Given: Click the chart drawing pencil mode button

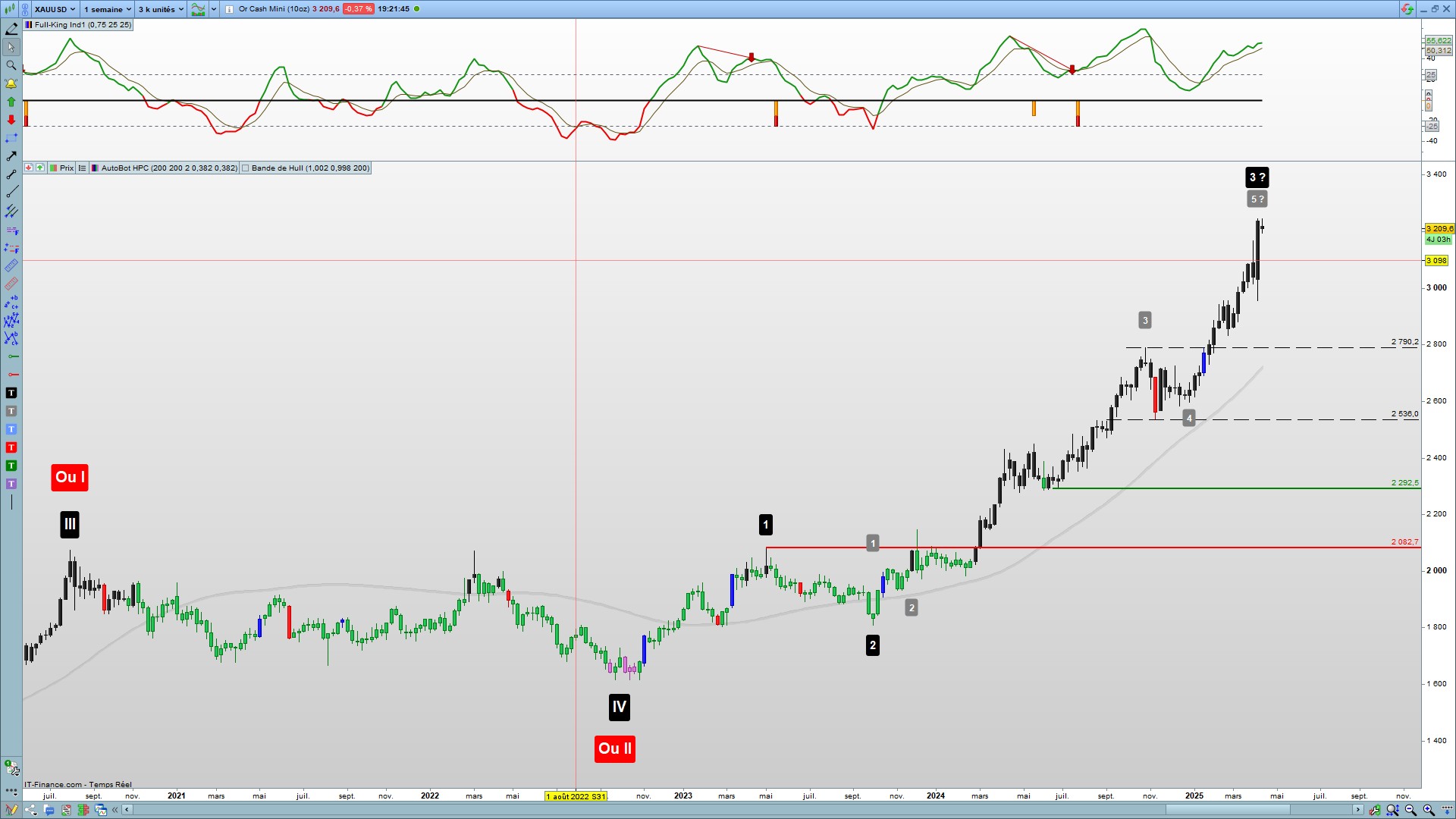Looking at the screenshot, I should [11, 810].
